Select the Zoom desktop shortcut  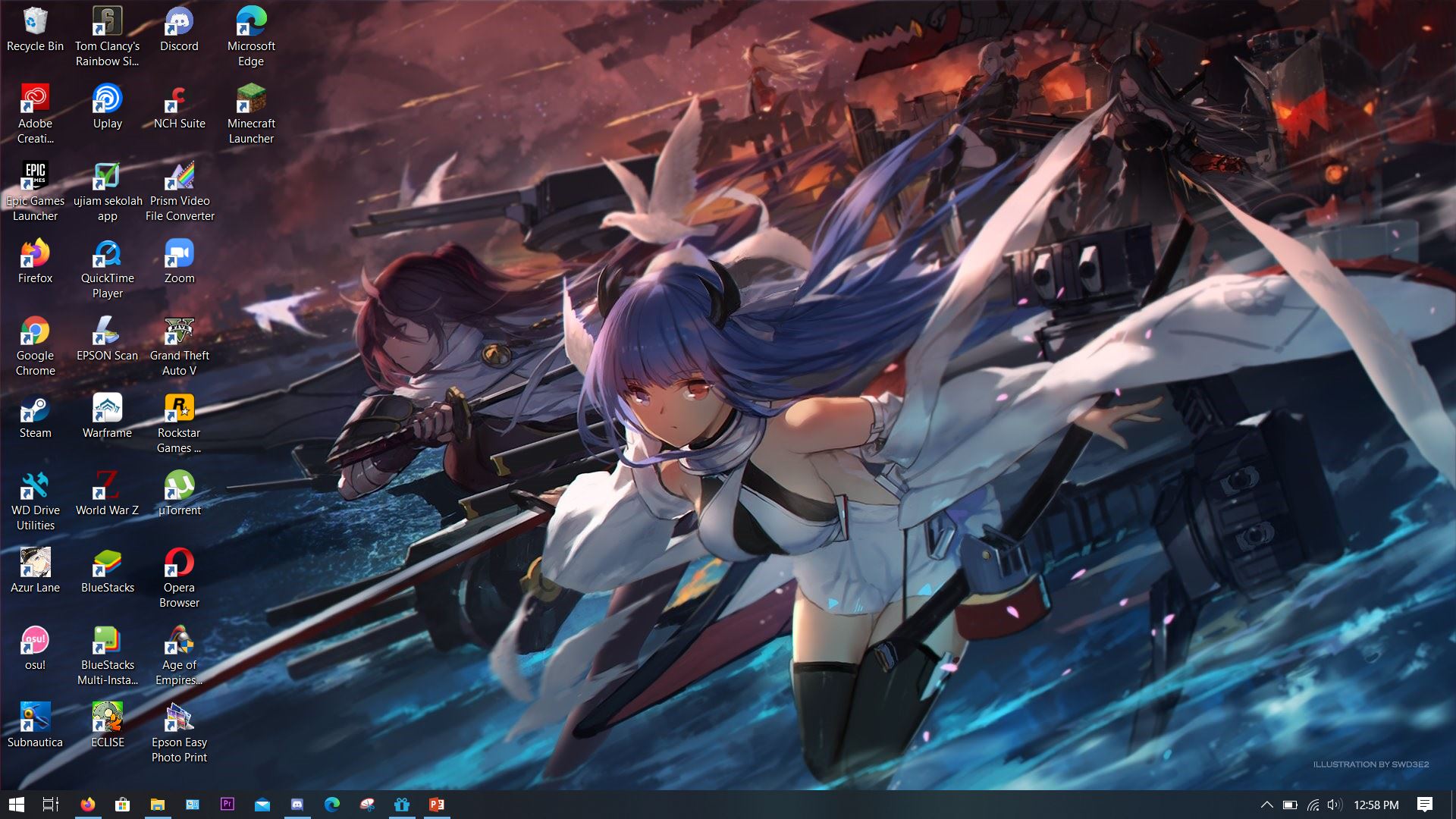coord(179,262)
